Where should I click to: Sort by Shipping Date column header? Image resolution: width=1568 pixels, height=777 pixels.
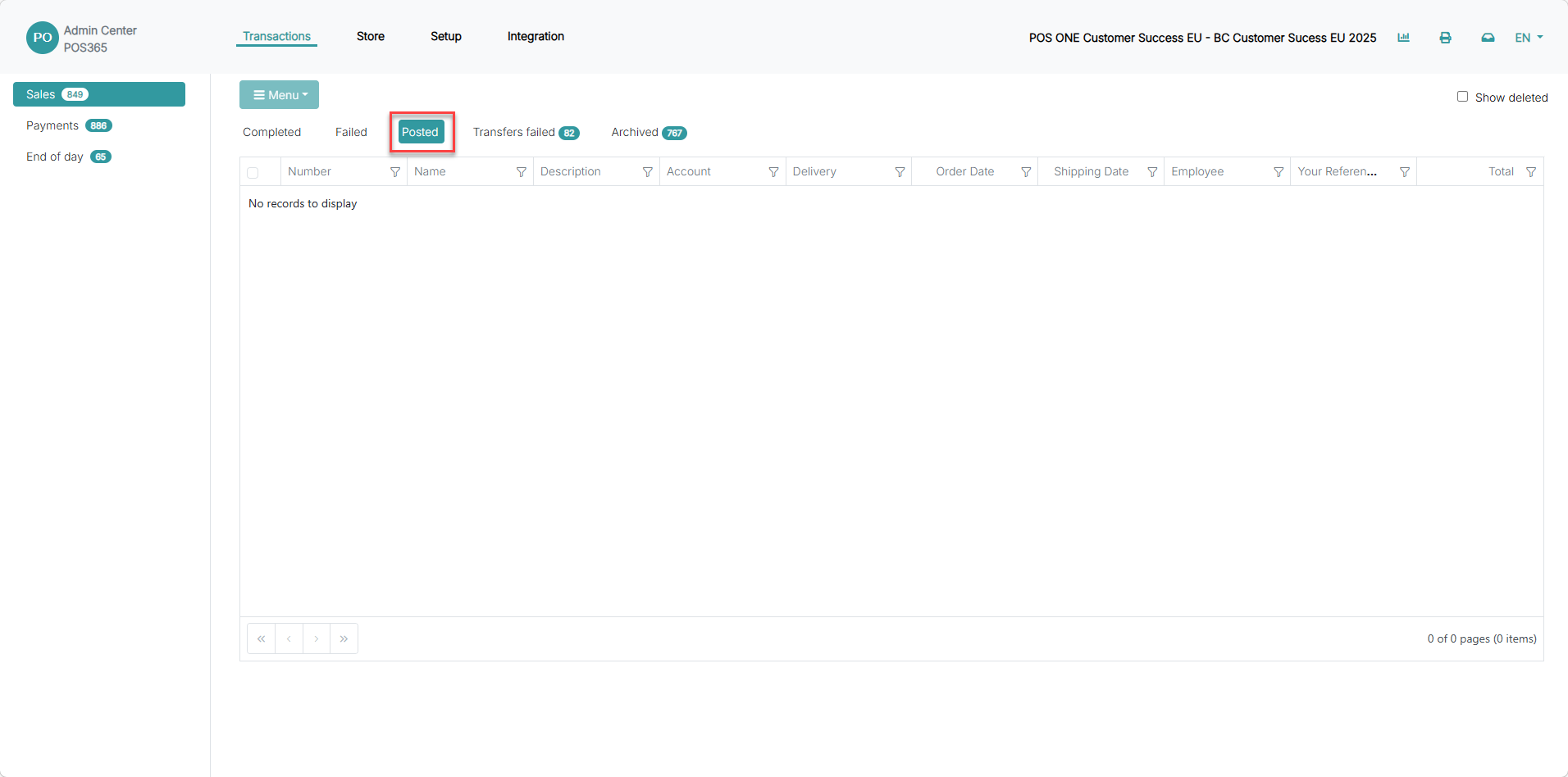pos(1091,171)
